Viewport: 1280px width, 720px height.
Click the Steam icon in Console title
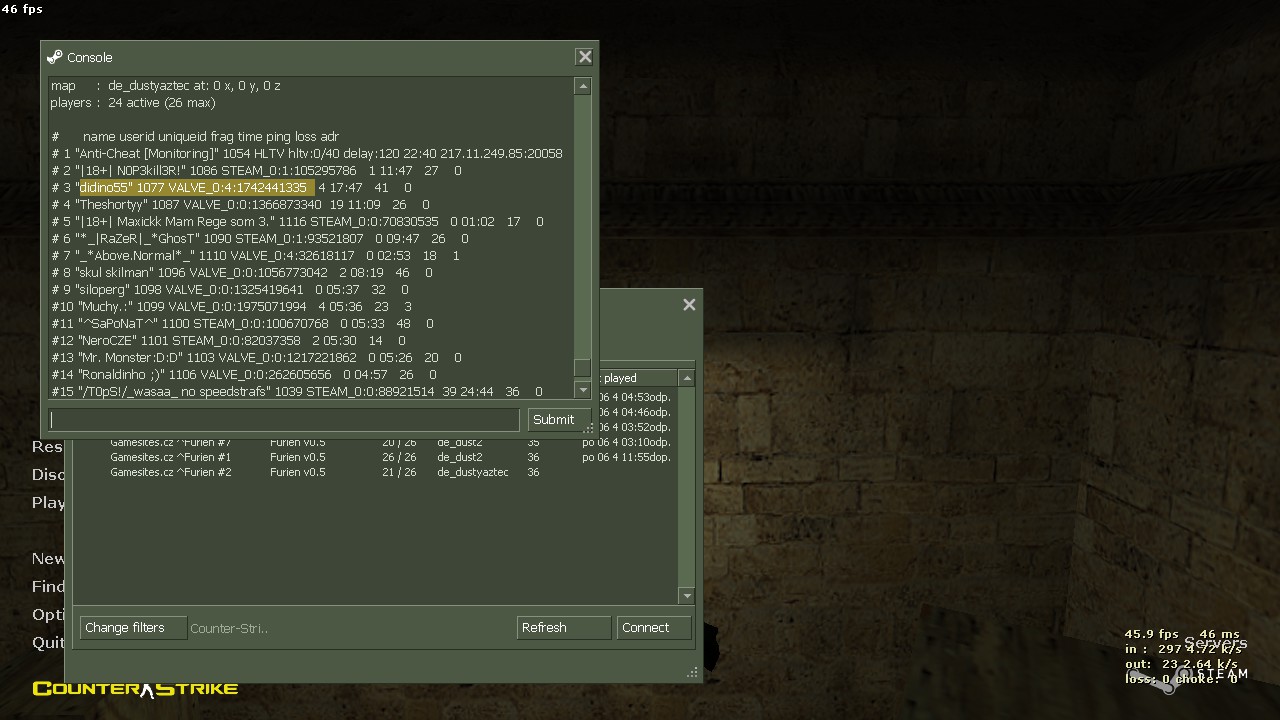point(54,57)
